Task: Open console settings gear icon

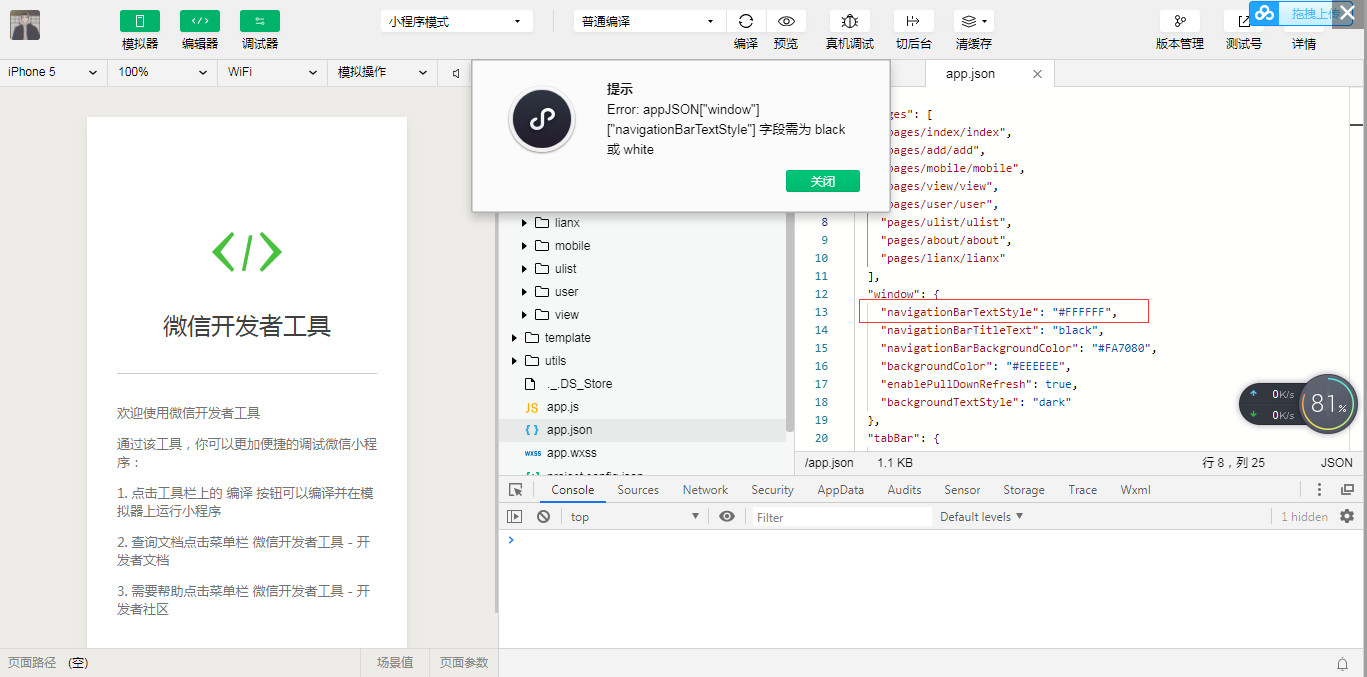Action: [1347, 517]
